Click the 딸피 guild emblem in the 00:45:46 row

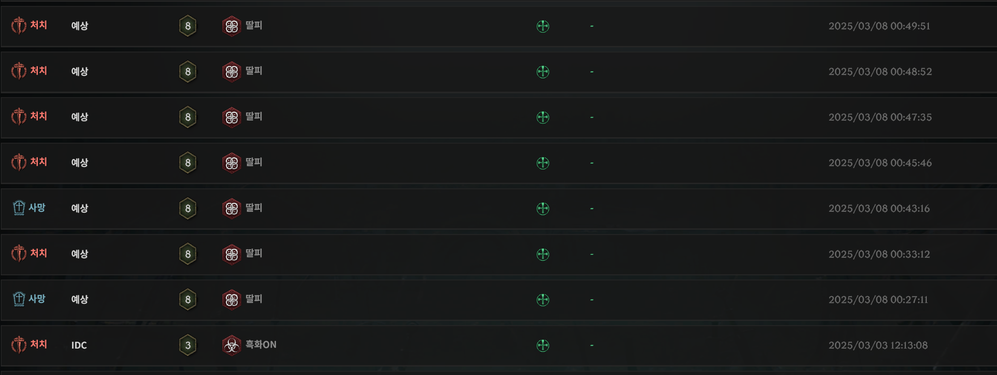(x=231, y=163)
